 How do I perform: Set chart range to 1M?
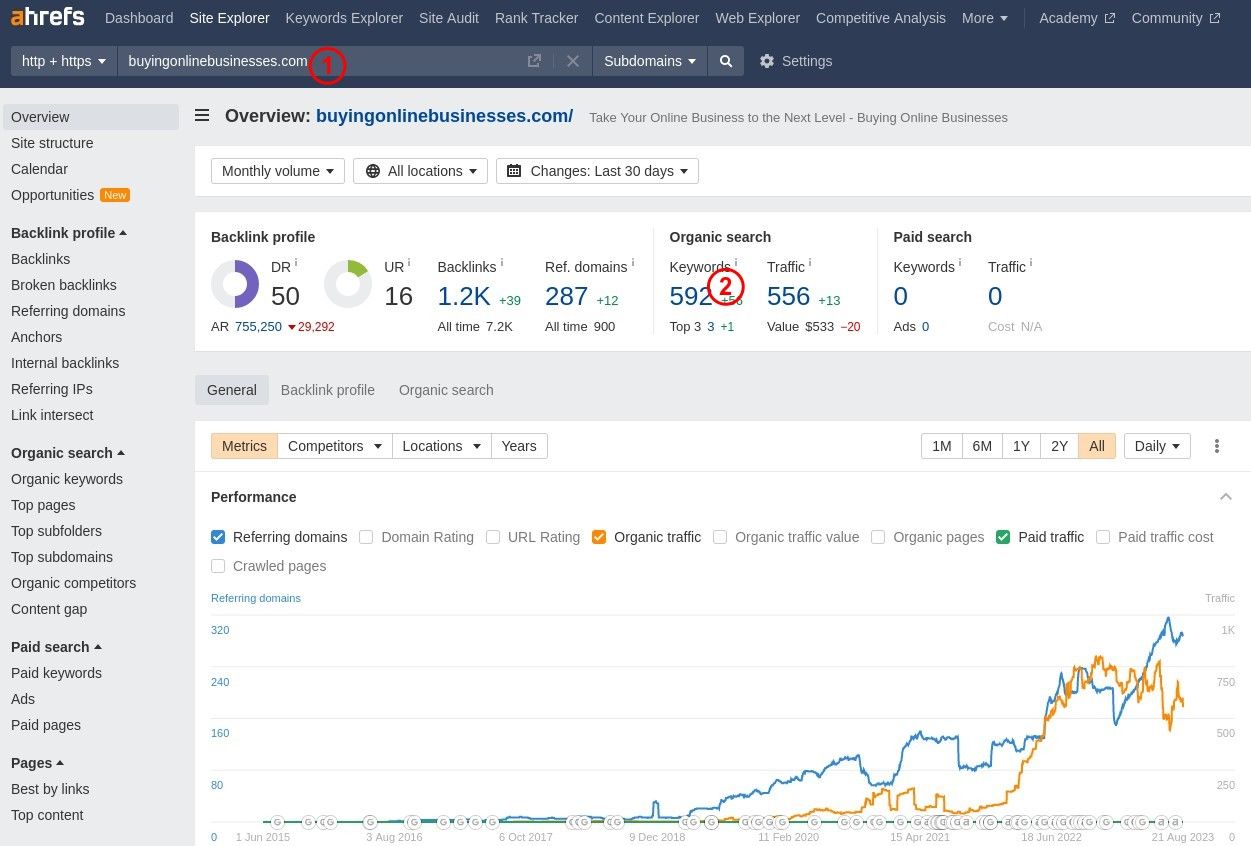point(942,446)
